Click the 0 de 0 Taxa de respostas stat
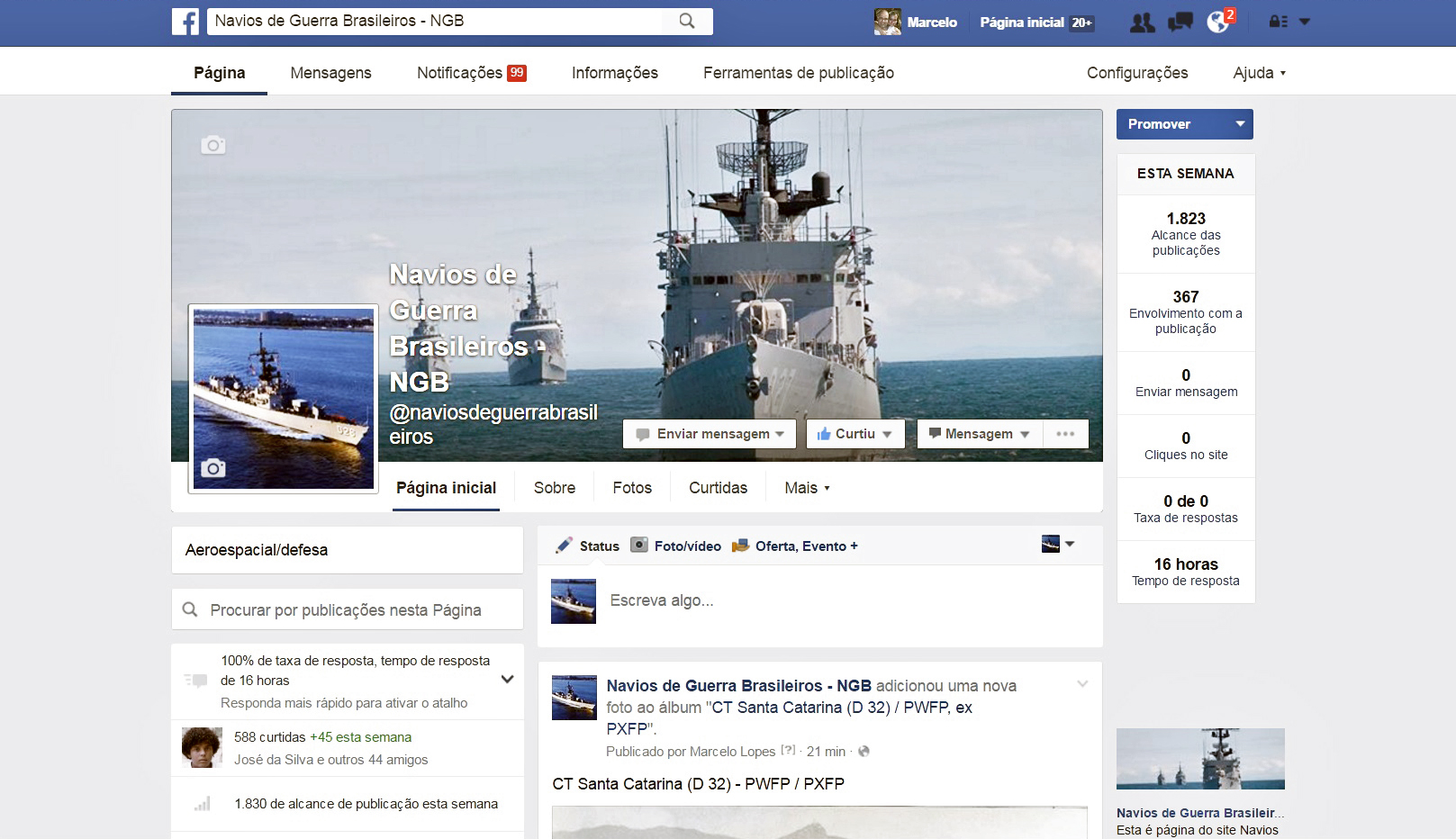1456x839 pixels. 1186,509
